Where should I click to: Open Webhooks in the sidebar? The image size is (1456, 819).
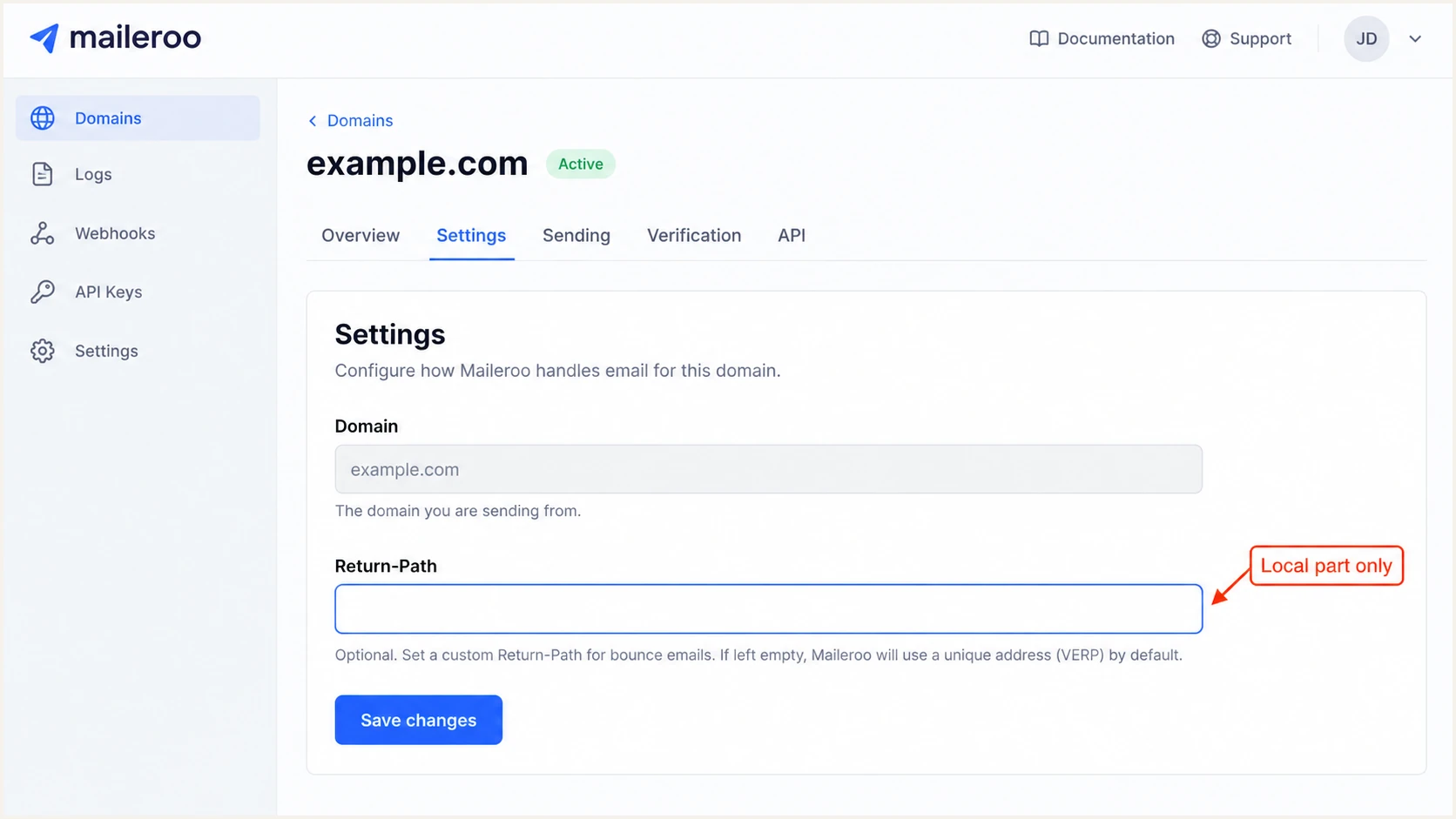click(x=115, y=233)
